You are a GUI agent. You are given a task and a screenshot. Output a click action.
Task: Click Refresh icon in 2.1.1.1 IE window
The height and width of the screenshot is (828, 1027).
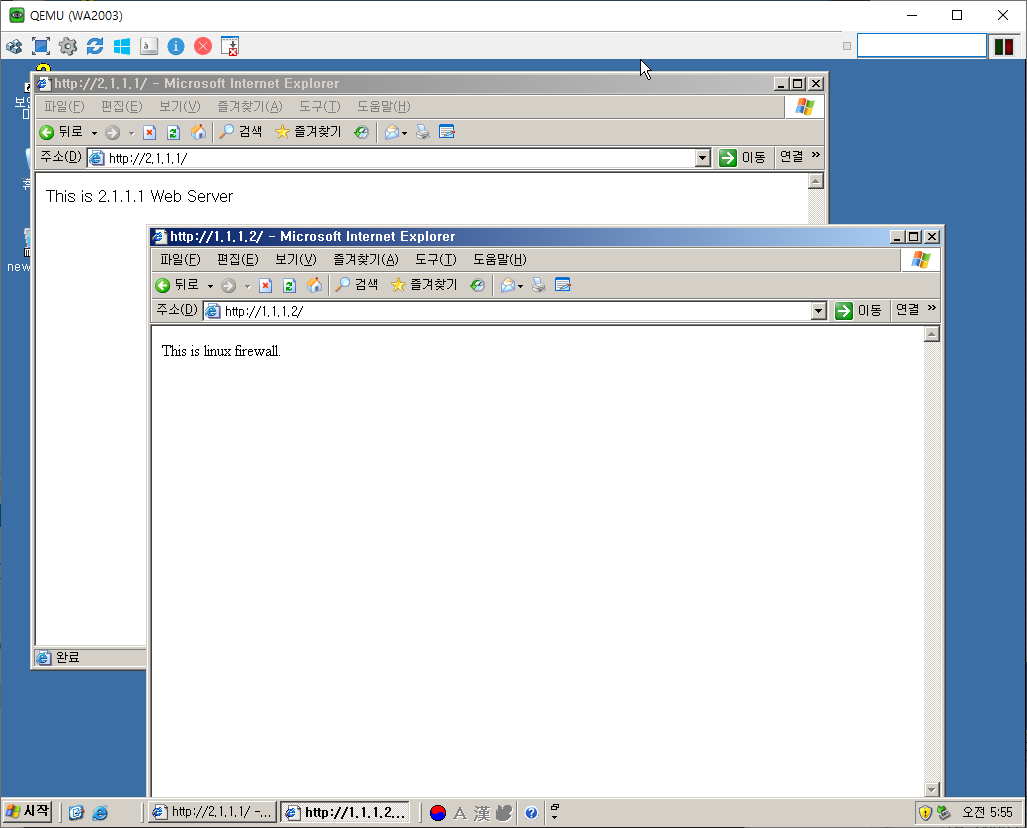pos(174,132)
